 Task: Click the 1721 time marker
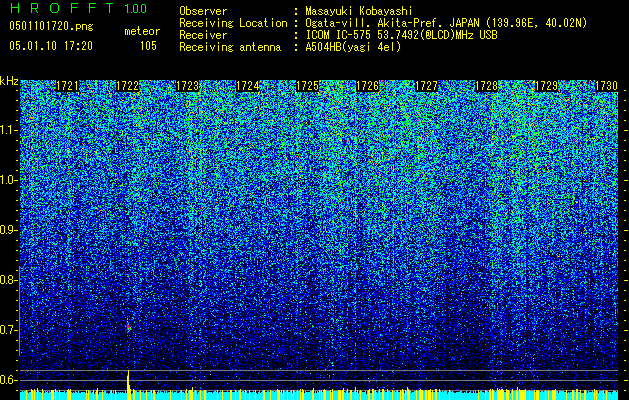[x=67, y=86]
